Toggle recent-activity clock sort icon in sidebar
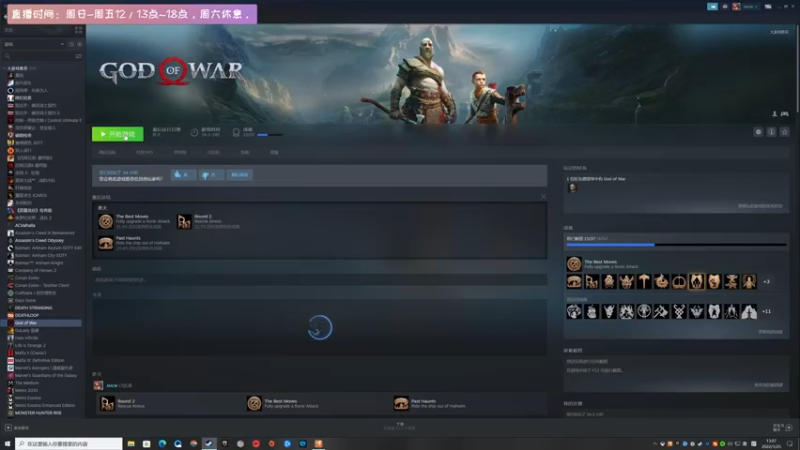The image size is (800, 450). [71, 44]
